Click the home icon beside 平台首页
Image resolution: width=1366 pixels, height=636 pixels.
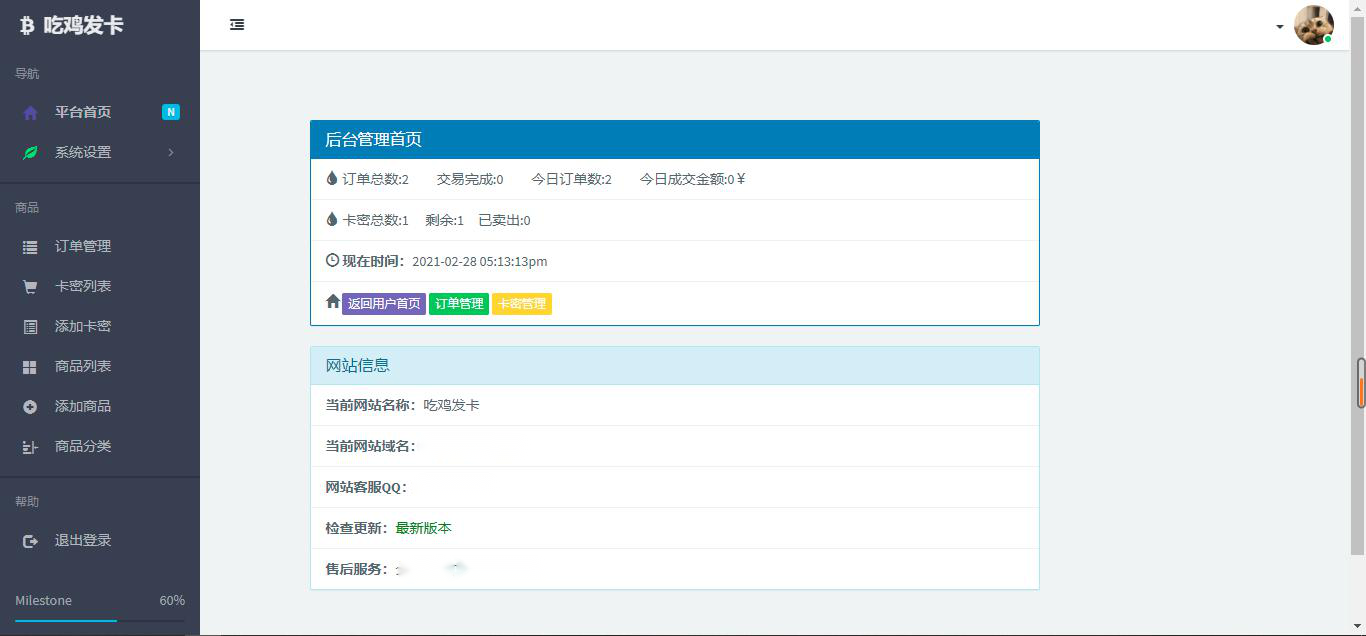coord(30,113)
